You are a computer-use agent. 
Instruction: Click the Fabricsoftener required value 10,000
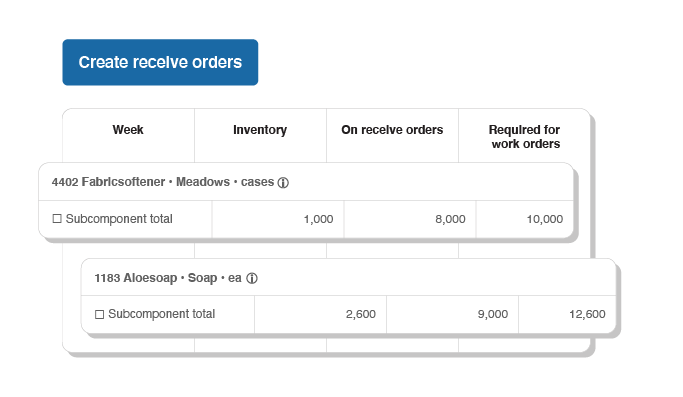click(x=545, y=219)
